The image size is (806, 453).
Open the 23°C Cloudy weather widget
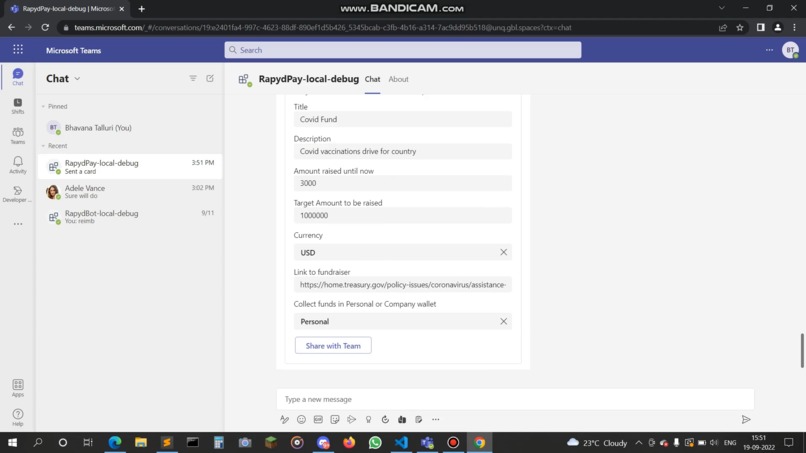click(597, 442)
